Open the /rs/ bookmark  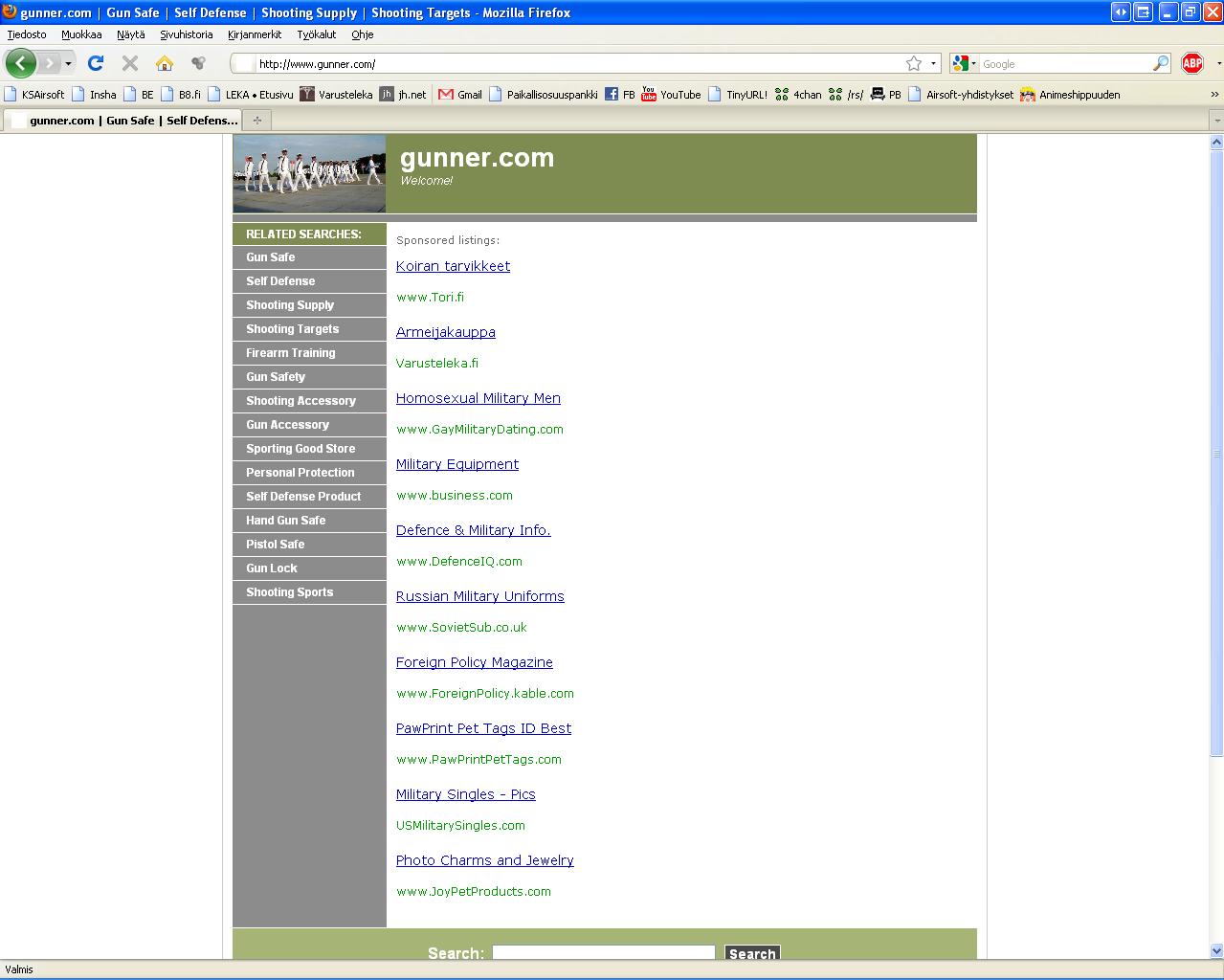coord(846,95)
